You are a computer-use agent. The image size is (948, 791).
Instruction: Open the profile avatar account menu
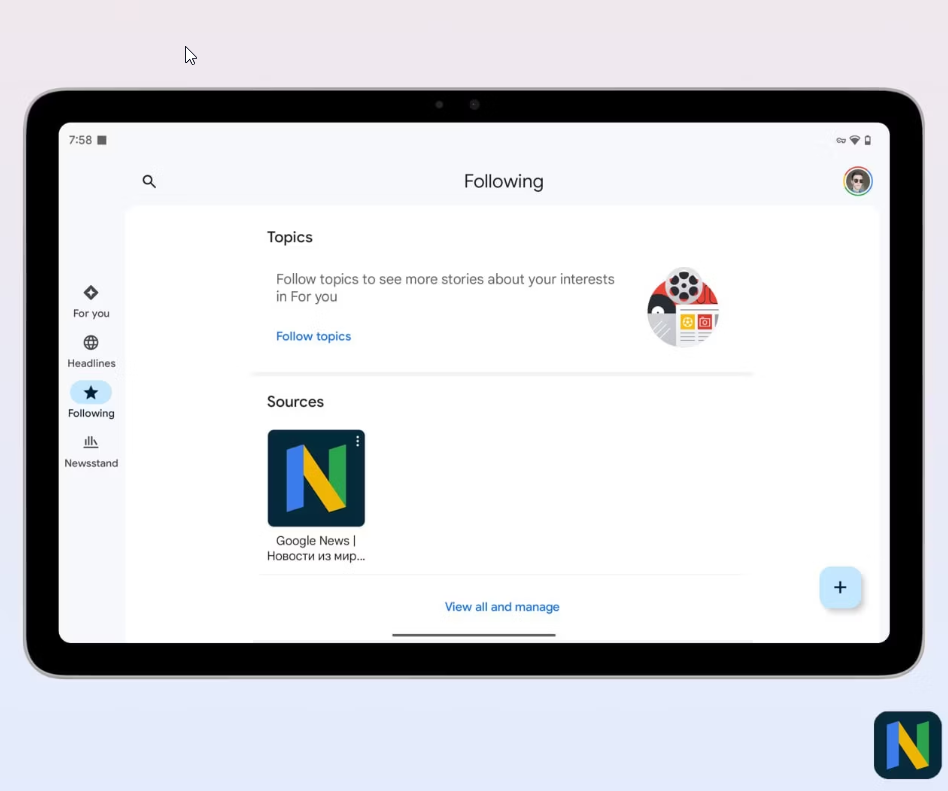coord(857,181)
